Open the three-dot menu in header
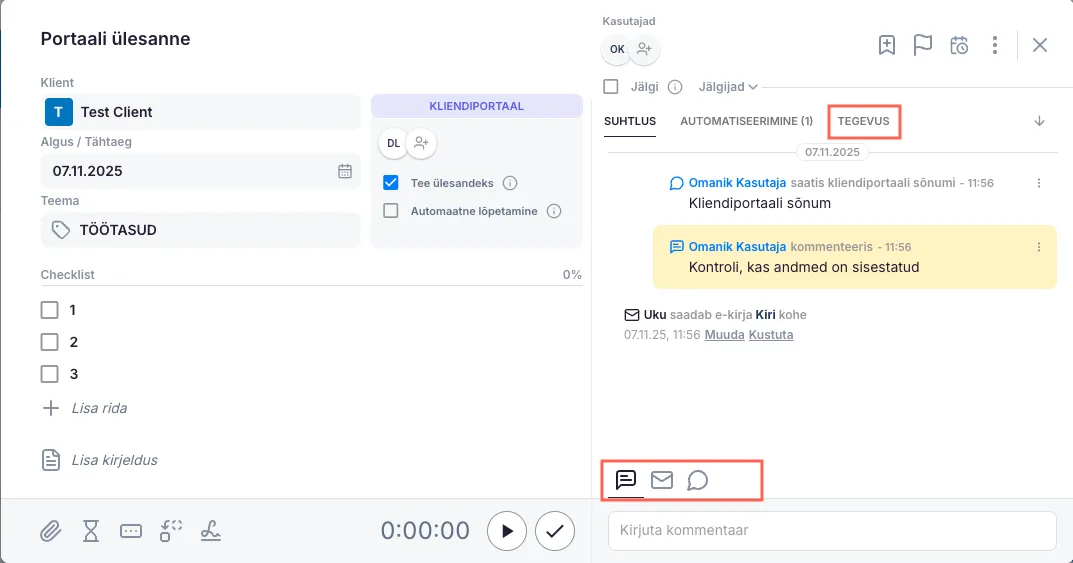This screenshot has height=563, width=1073. (x=994, y=45)
